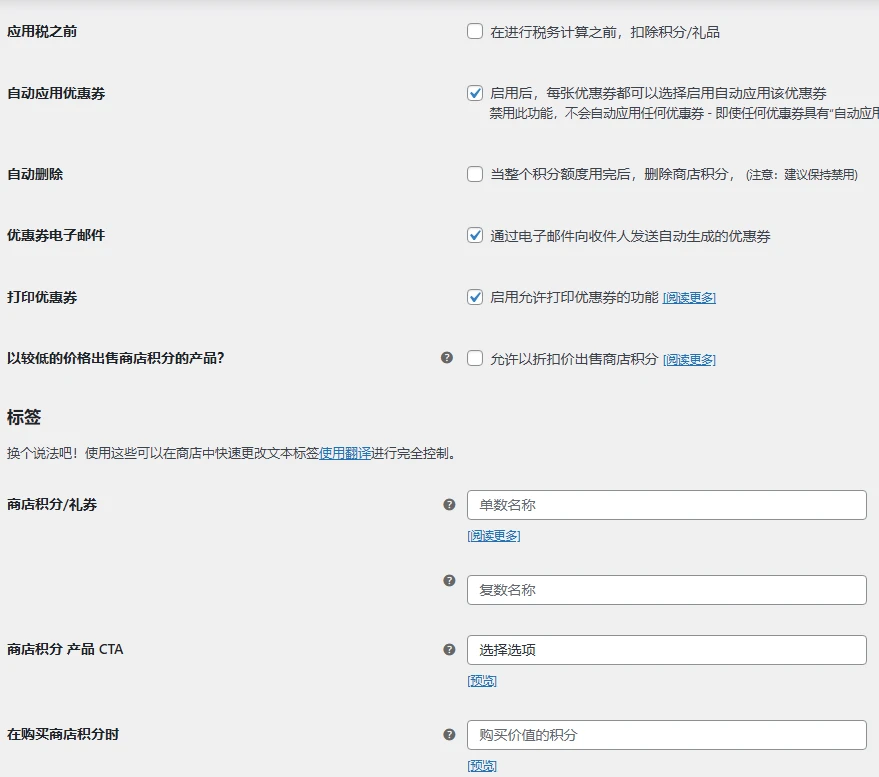Screen dimensions: 879x777
Task: 勾选"允许以折扣价出售商店积分"
Action: click(475, 359)
